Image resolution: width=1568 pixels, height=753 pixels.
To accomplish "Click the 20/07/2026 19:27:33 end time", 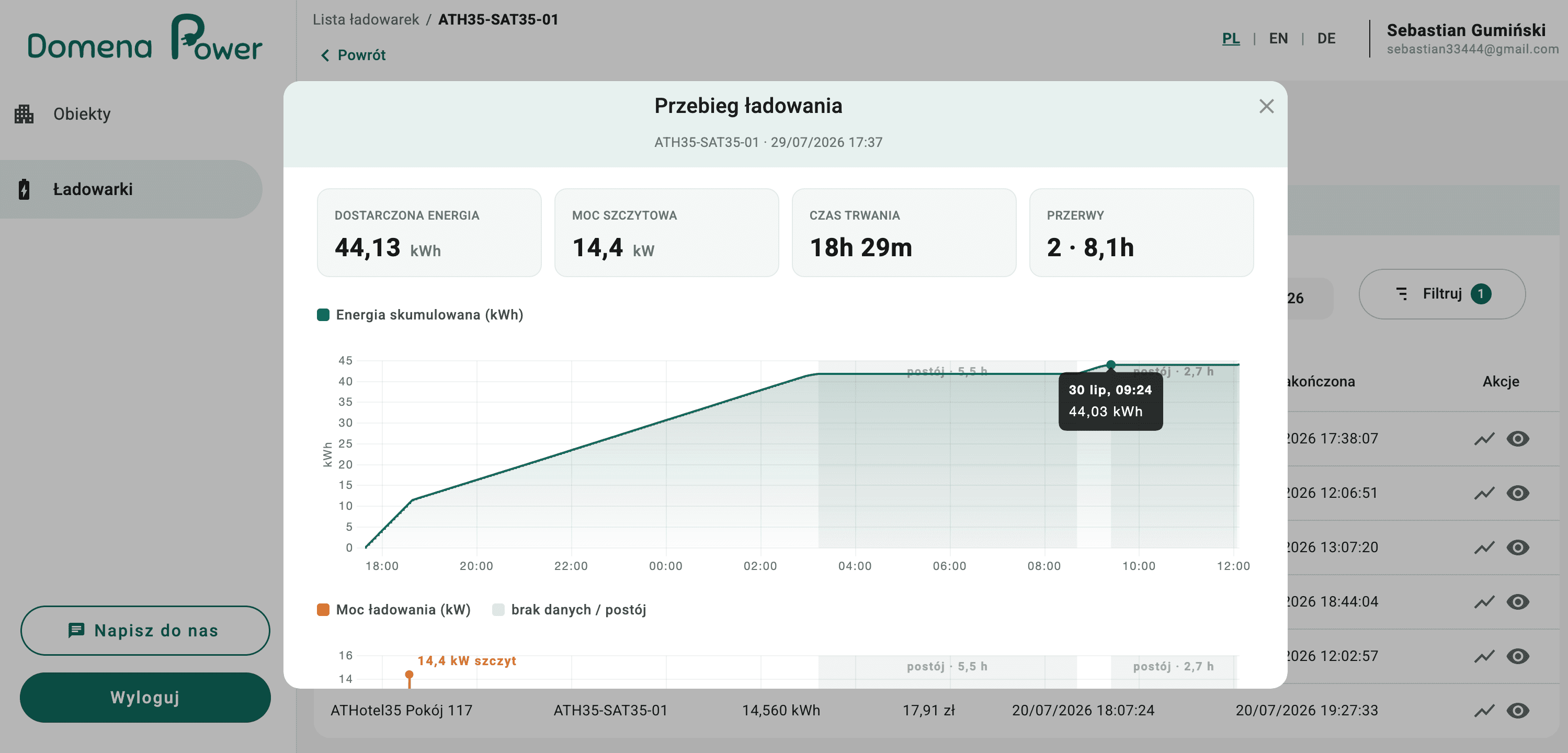I will pos(1306,711).
